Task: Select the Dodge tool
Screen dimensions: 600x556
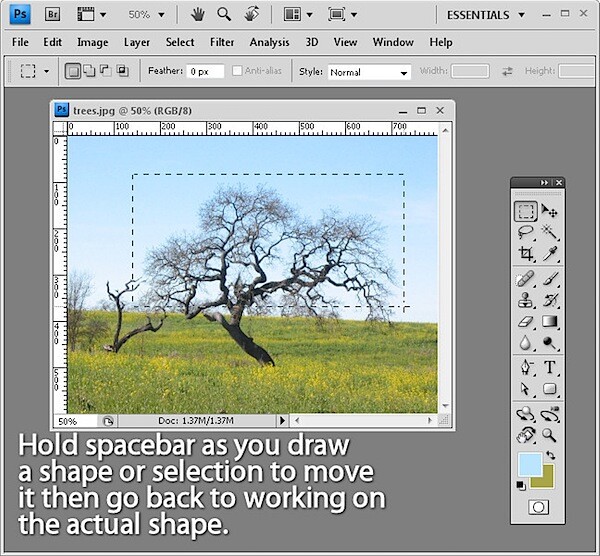Action: point(549,342)
